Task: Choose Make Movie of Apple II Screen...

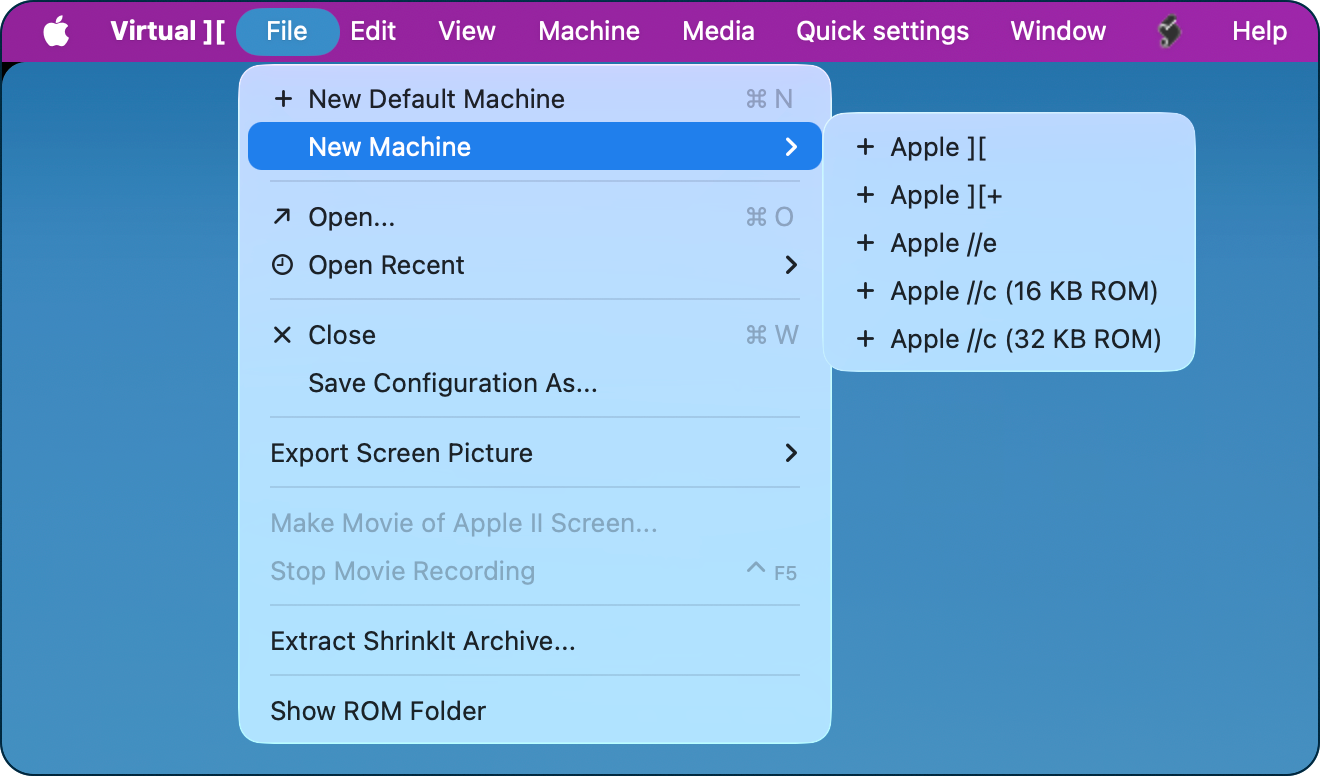Action: click(x=535, y=523)
